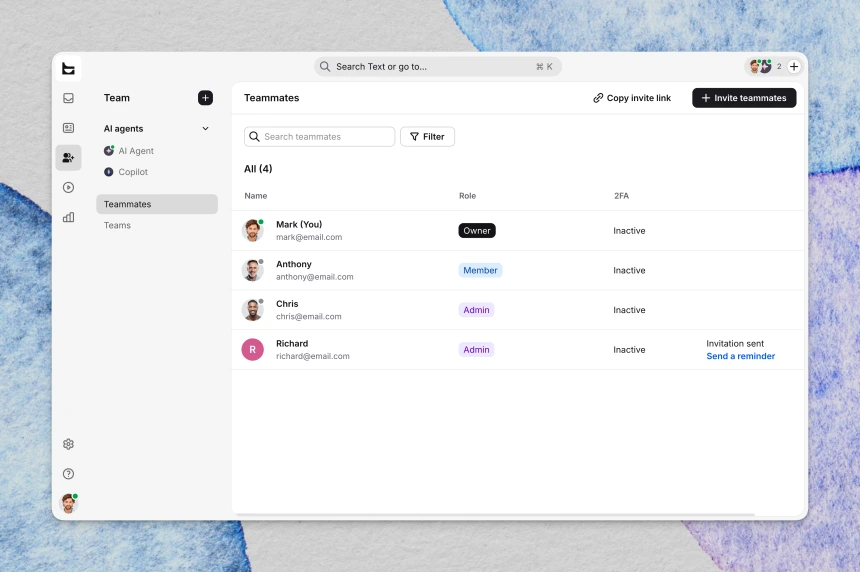860x572 pixels.
Task: Click the Richard name
Action: click(292, 343)
